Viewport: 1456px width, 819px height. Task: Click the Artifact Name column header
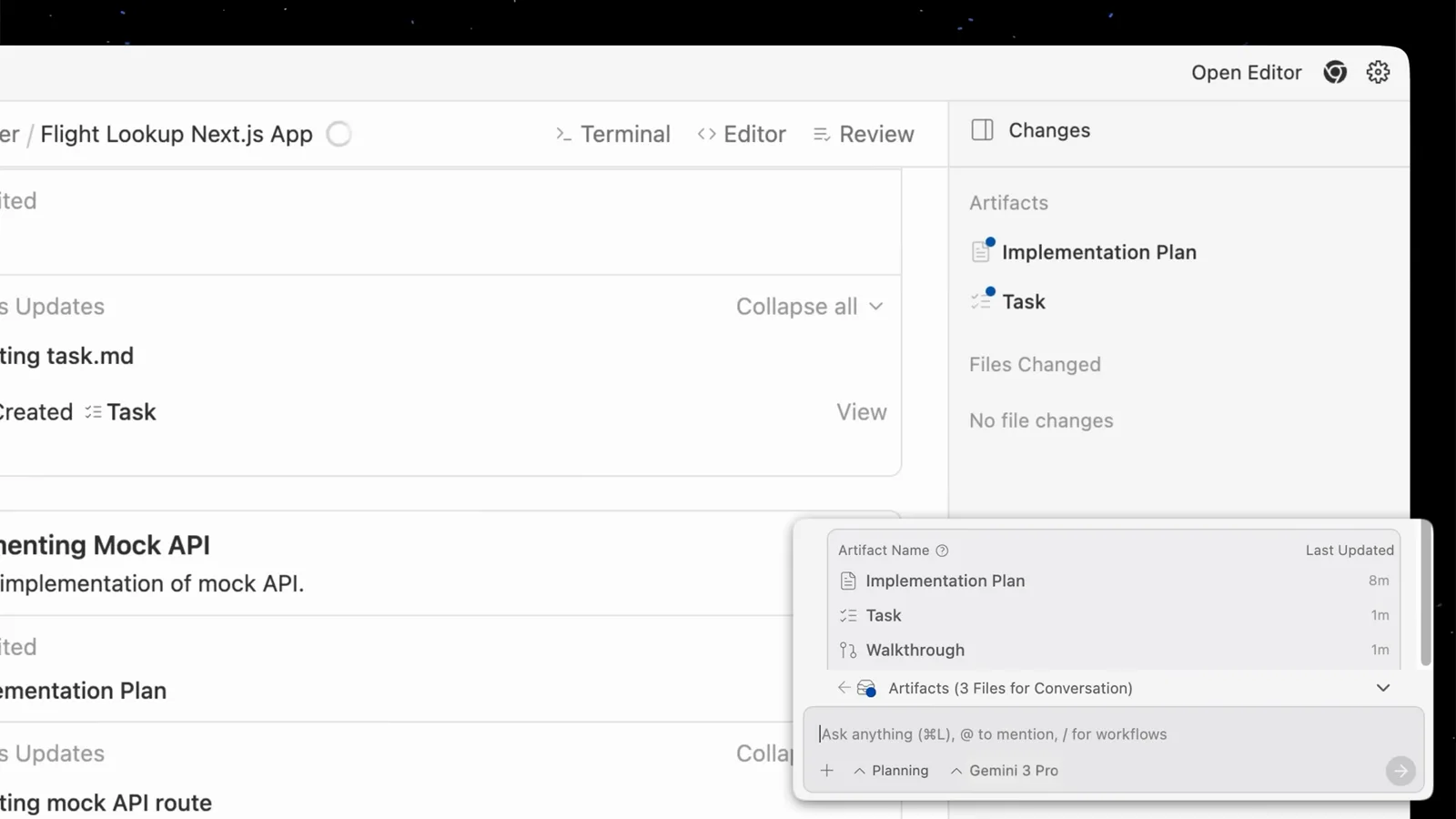coord(883,551)
